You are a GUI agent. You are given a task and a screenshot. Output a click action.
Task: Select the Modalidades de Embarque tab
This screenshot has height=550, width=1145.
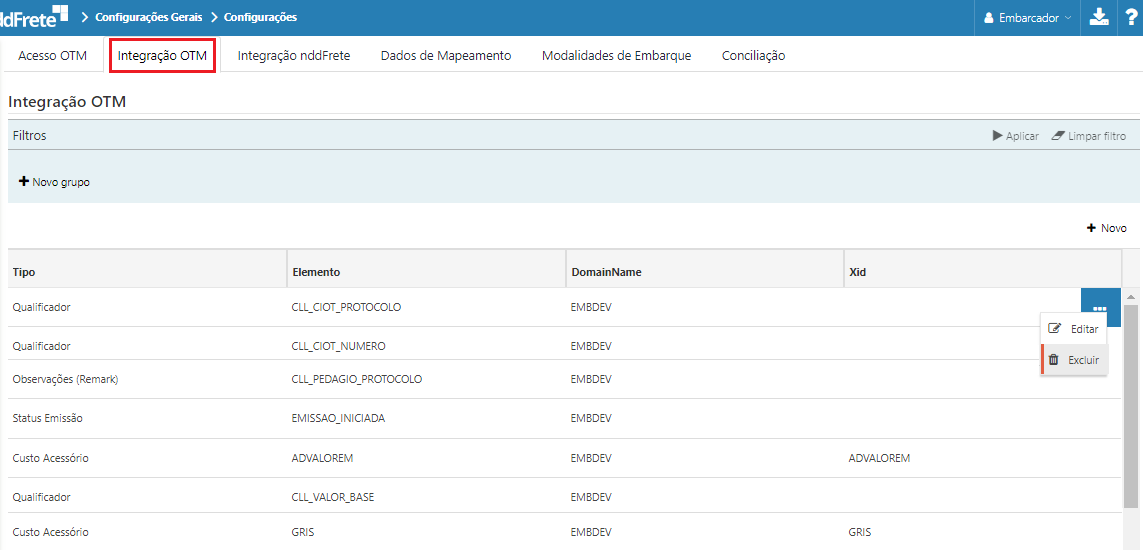tap(616, 56)
